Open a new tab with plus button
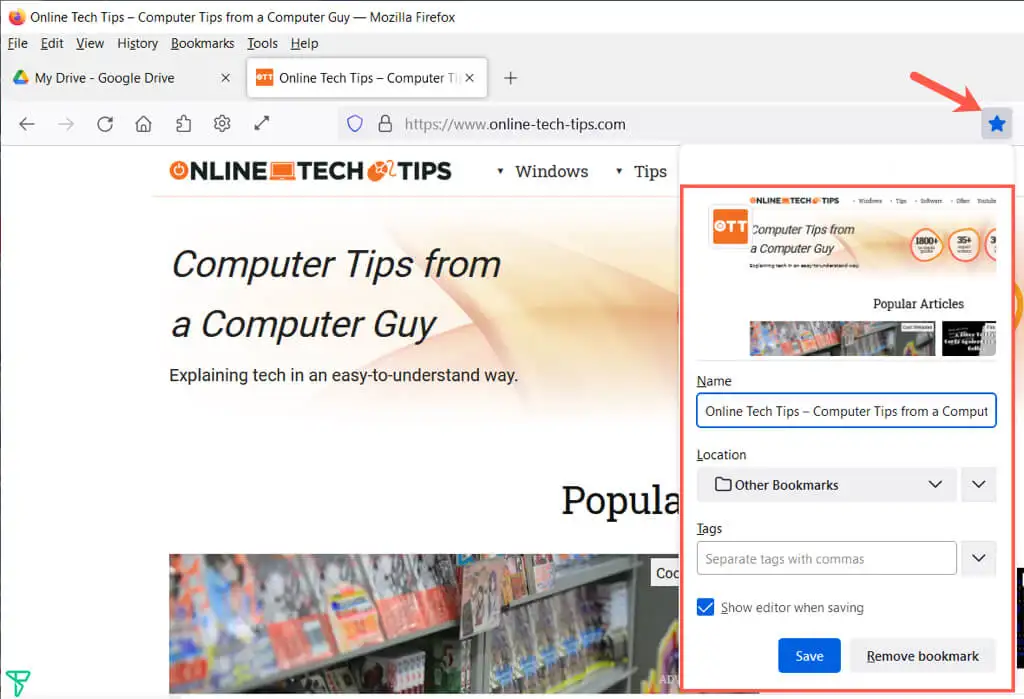 pos(511,78)
